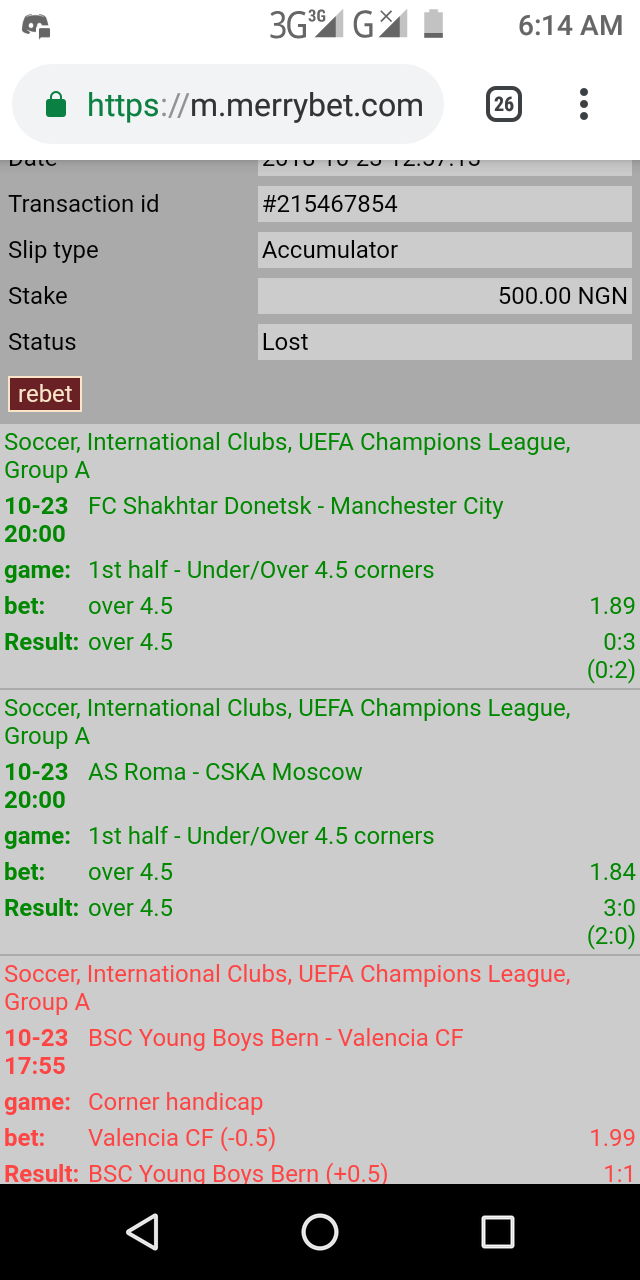Tap the game controller notification icon
Viewport: 640px width, 1280px height.
pos(36,26)
